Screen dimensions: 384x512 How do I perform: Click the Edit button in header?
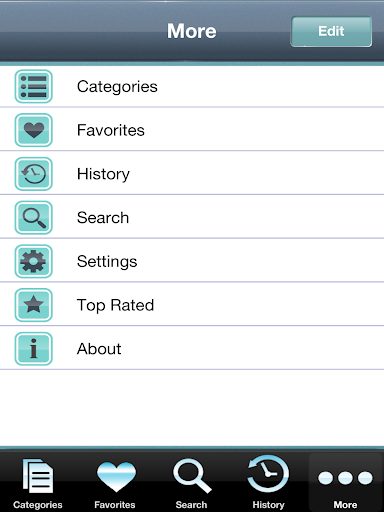[x=331, y=31]
